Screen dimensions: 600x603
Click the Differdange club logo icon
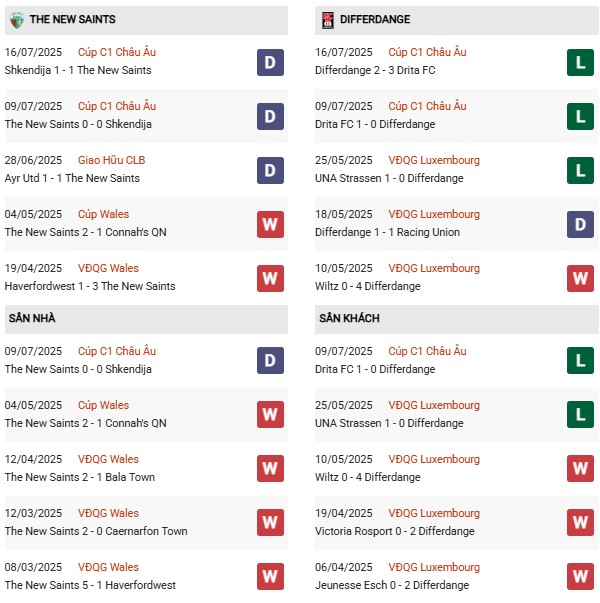click(x=326, y=19)
